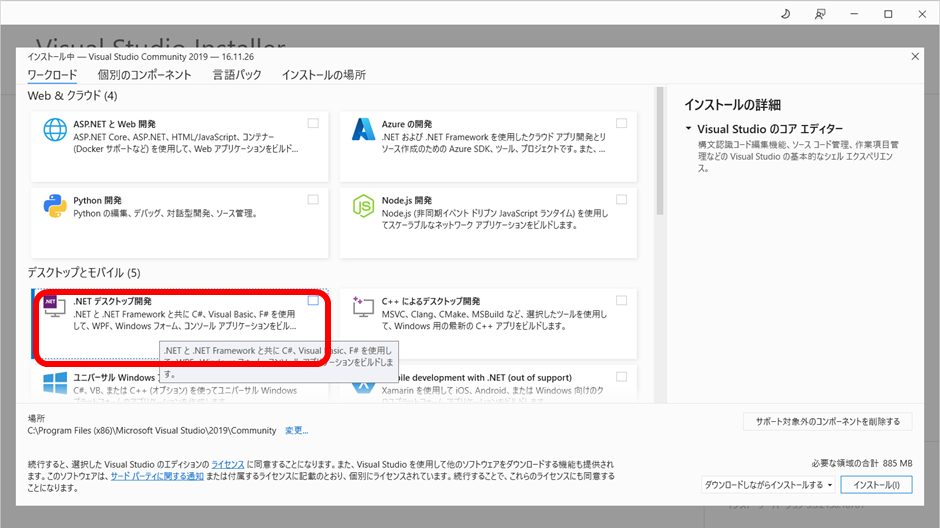Screen dimensions: 940x528
Task: Click the ASP.NET globe workload icon
Action: click(x=55, y=131)
